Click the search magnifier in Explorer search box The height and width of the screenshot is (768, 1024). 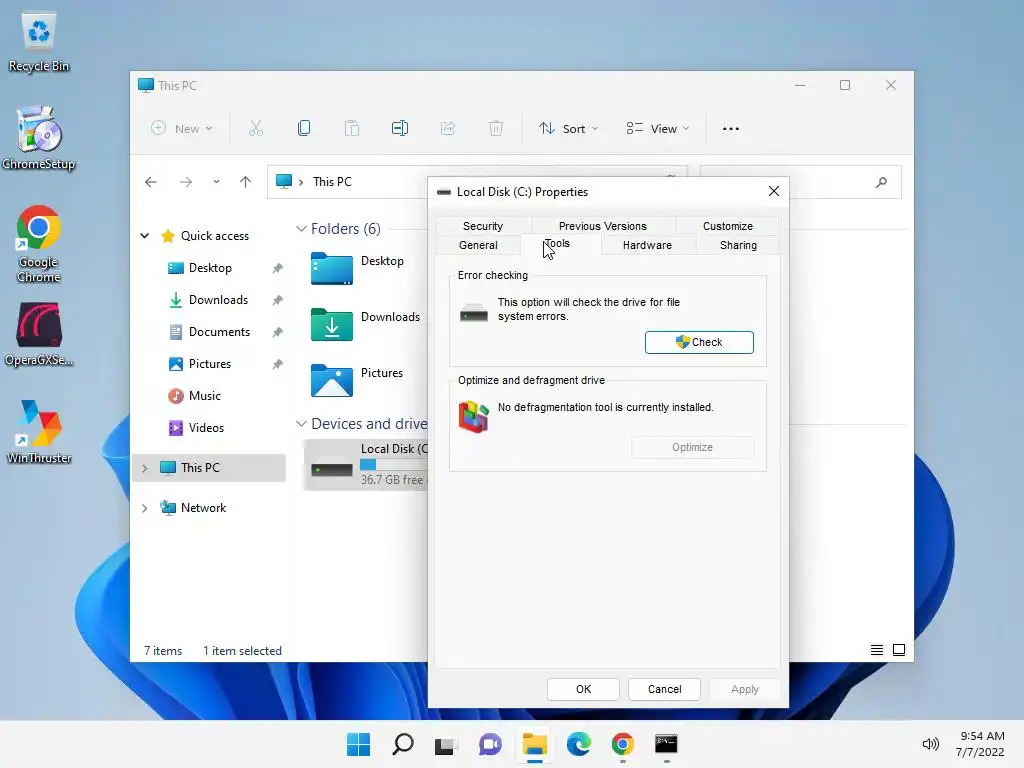click(881, 182)
